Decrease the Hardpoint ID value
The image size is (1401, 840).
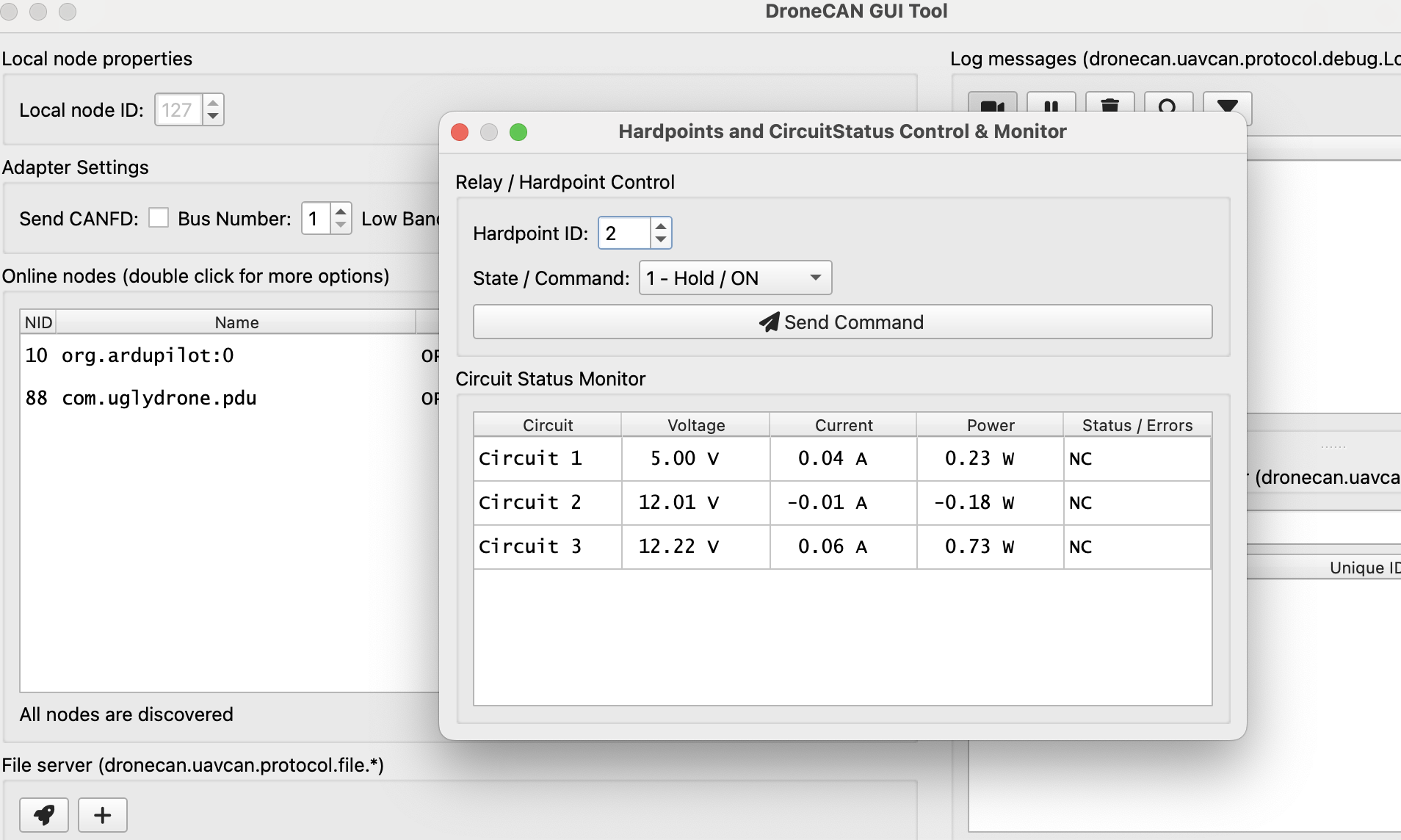661,240
